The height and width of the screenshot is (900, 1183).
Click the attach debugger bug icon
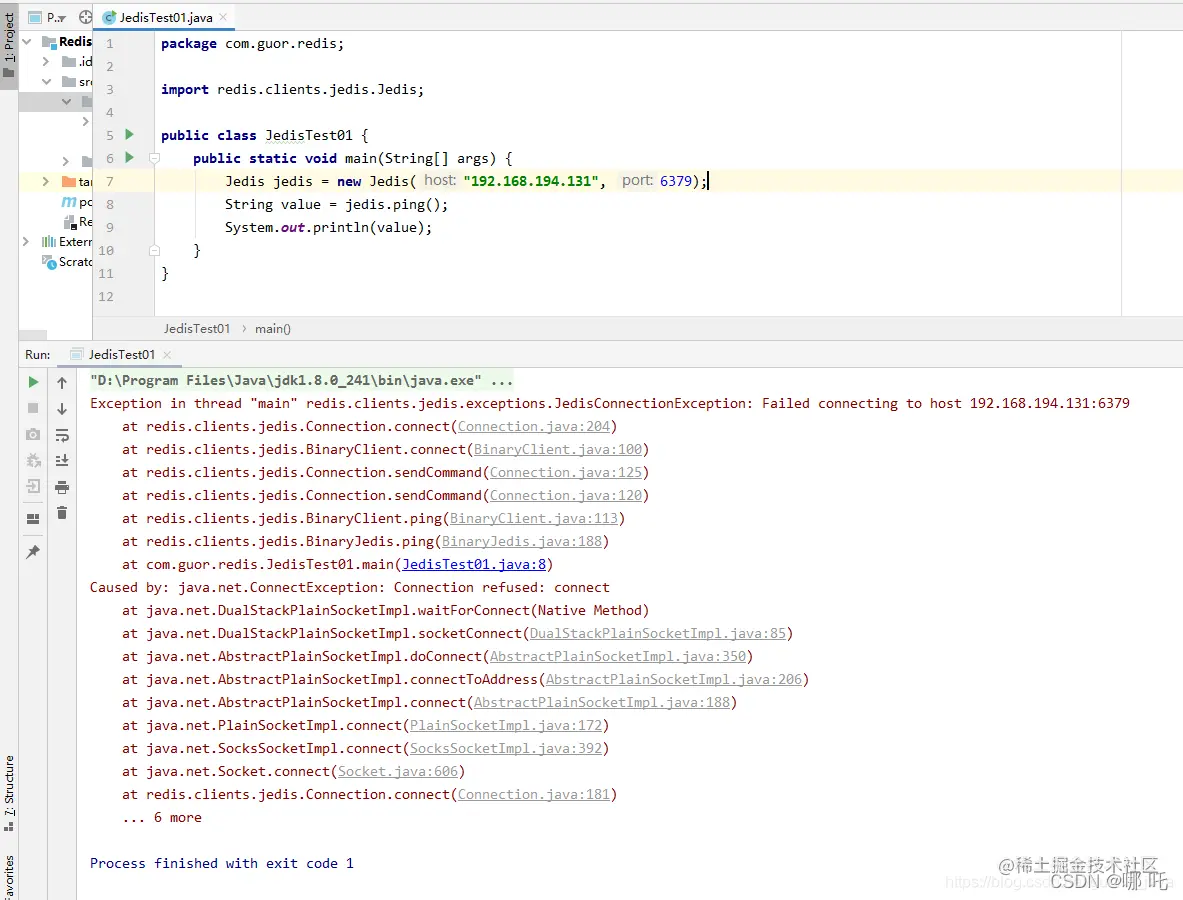[33, 460]
